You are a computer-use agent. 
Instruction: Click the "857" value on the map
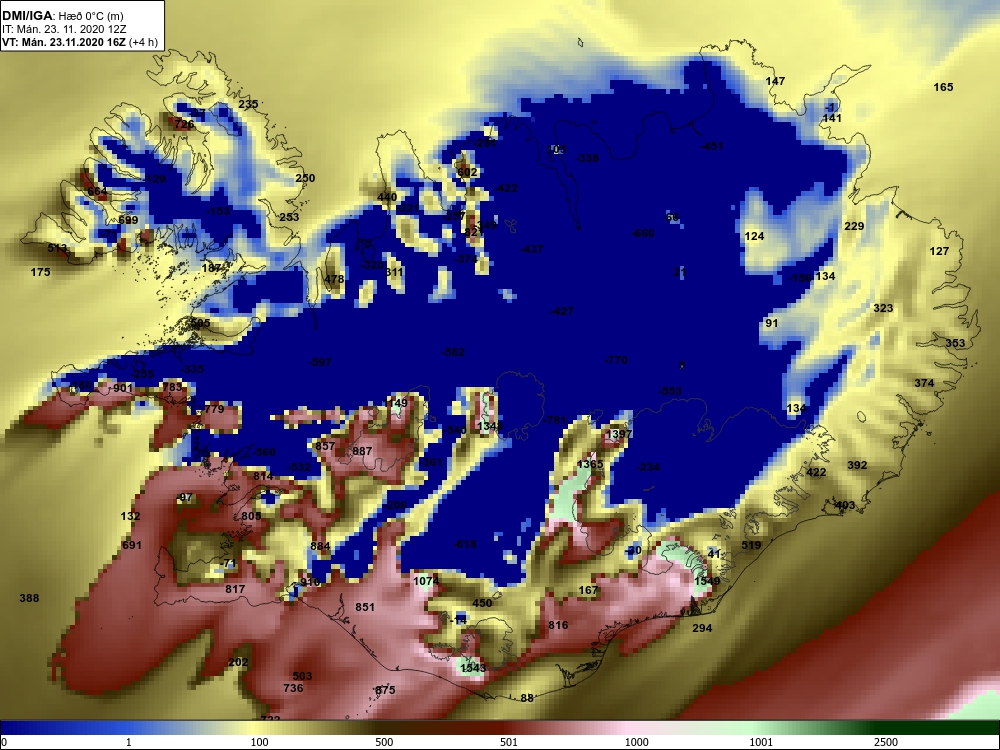[x=325, y=446]
